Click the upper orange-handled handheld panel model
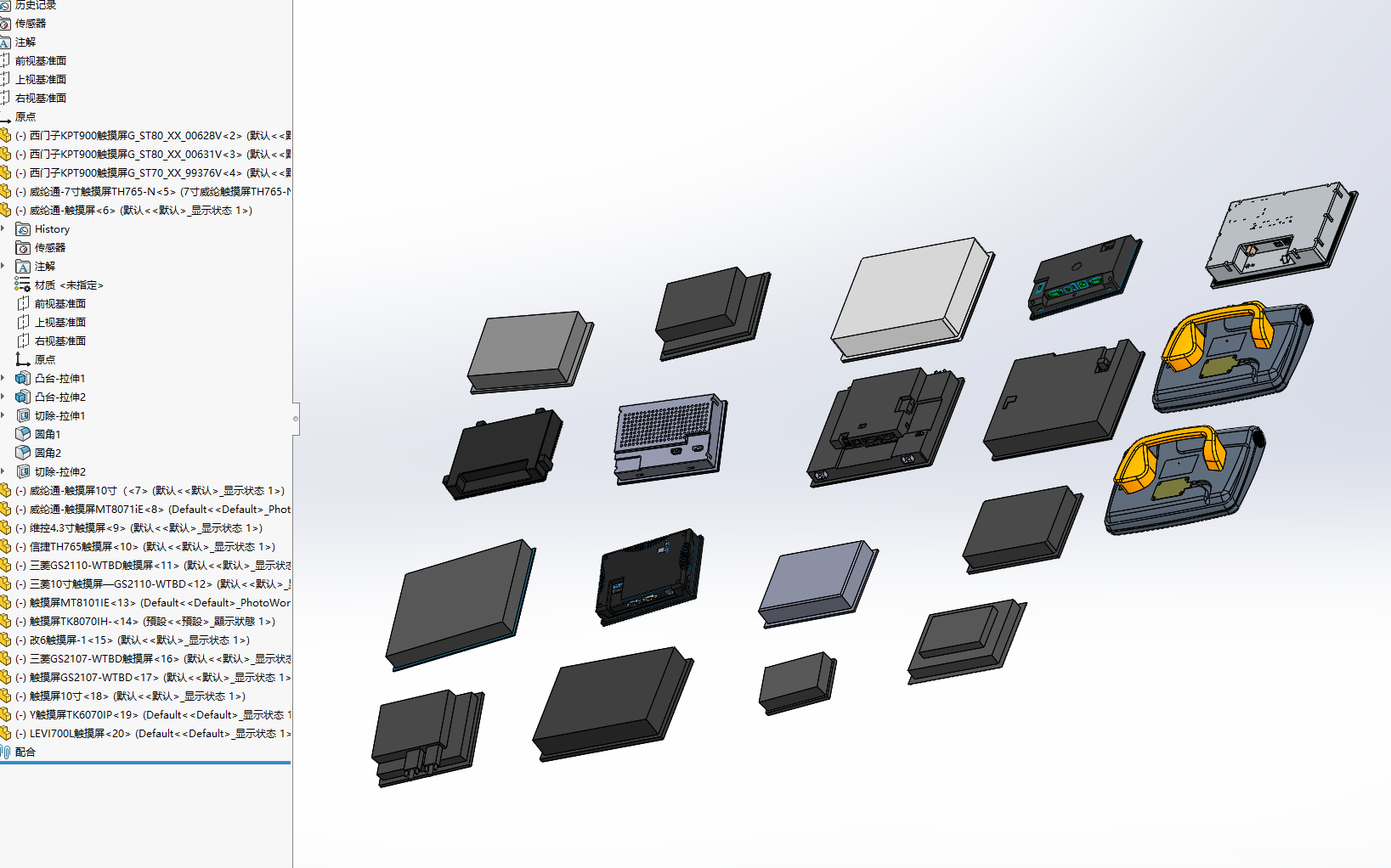 [1232, 357]
